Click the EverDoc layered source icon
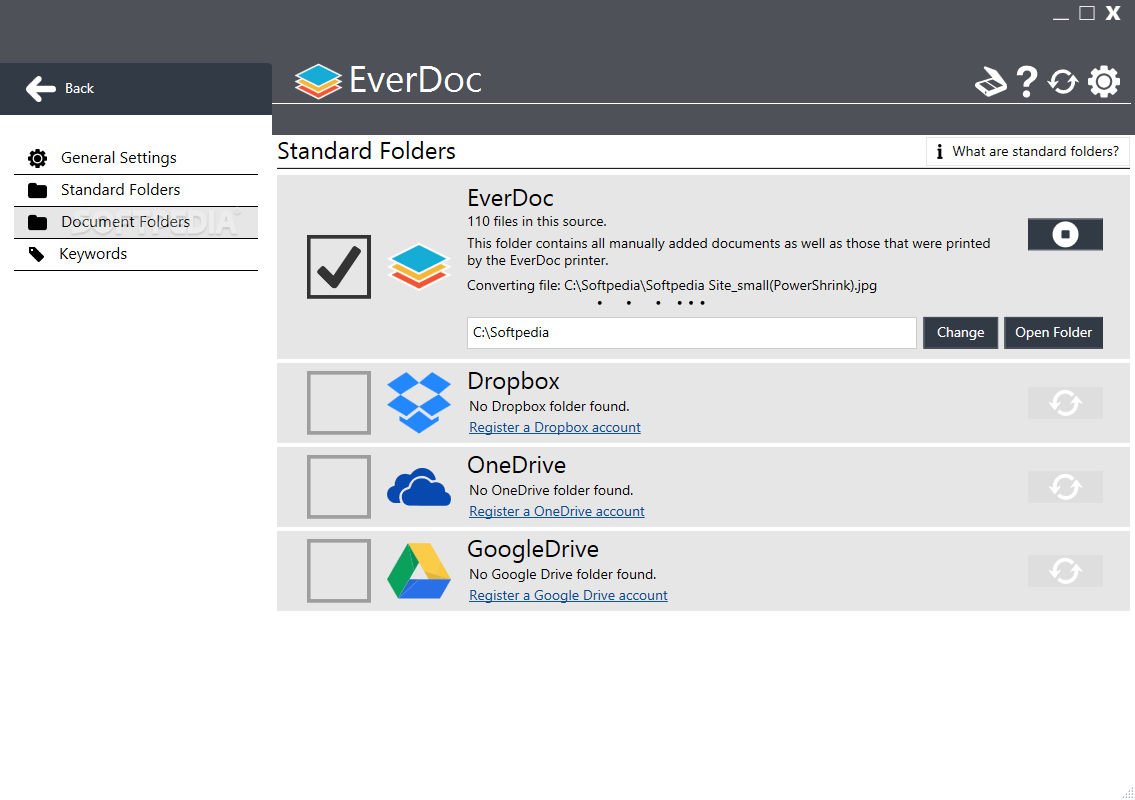The image size is (1135, 800). point(418,266)
